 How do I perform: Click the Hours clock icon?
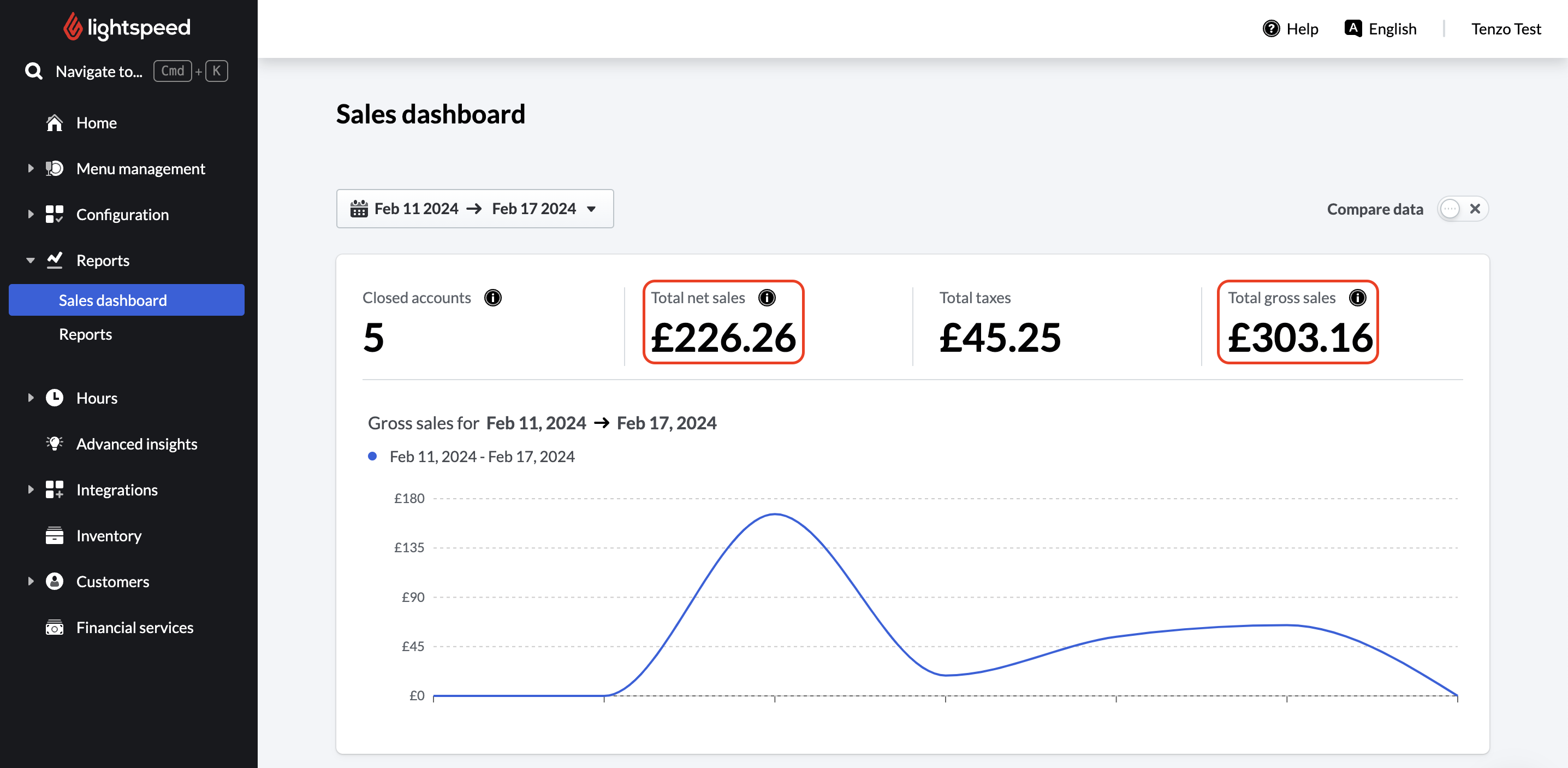[54, 398]
